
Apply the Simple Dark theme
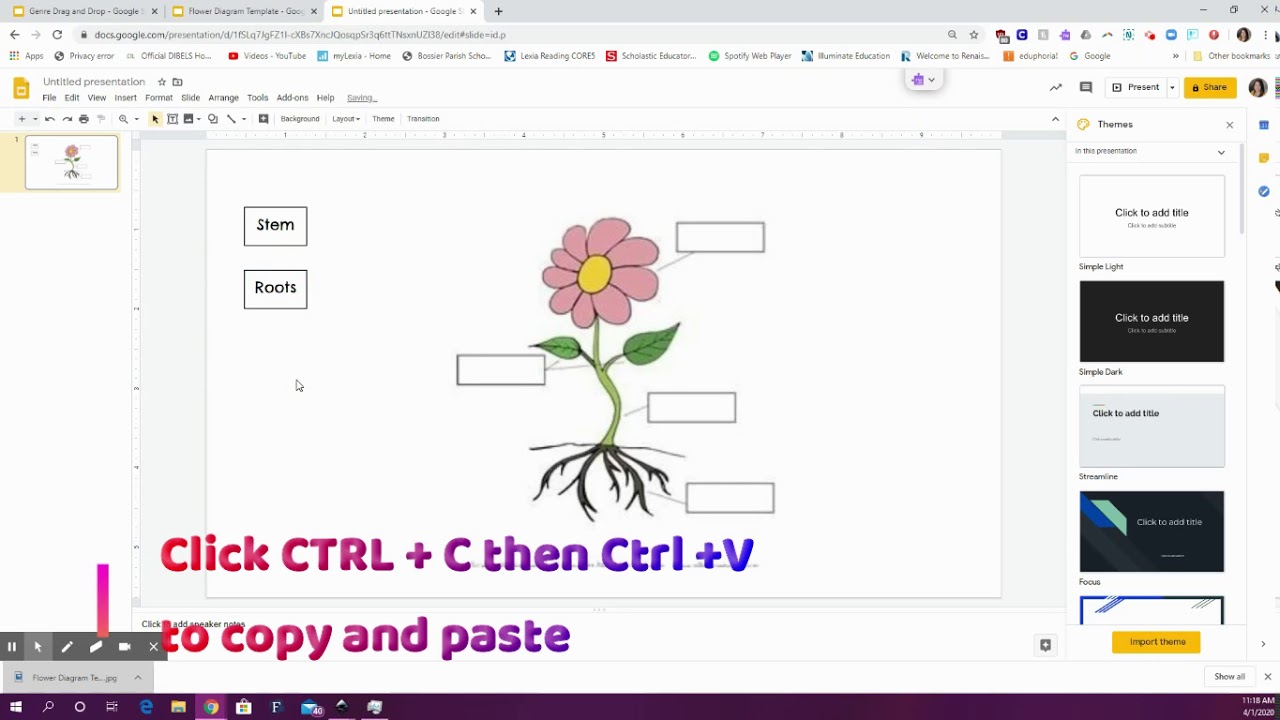click(1152, 321)
